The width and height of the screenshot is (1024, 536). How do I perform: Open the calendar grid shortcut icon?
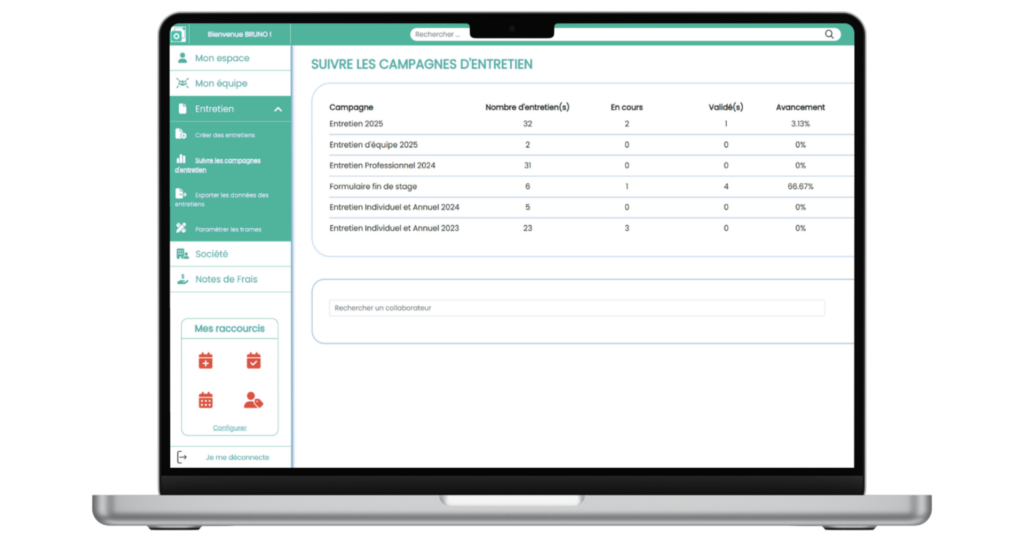206,400
